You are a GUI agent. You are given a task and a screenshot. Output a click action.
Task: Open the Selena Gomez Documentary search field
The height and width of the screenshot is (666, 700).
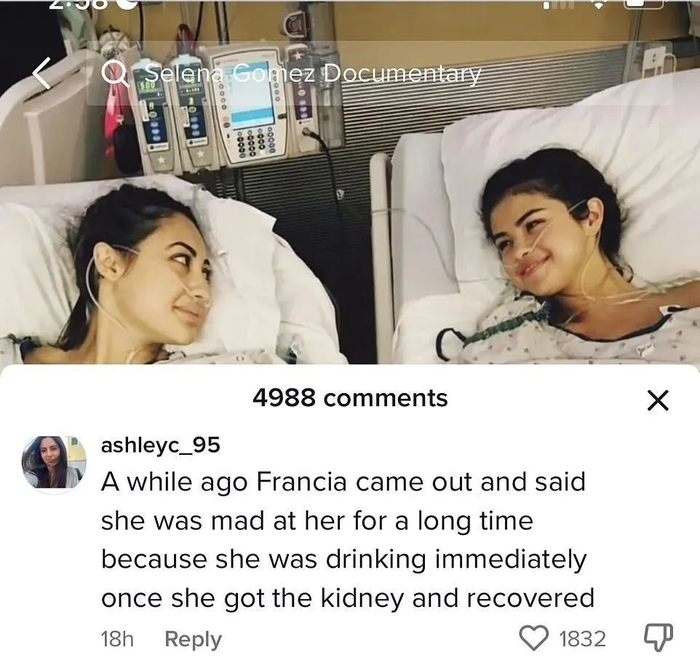coord(379,74)
